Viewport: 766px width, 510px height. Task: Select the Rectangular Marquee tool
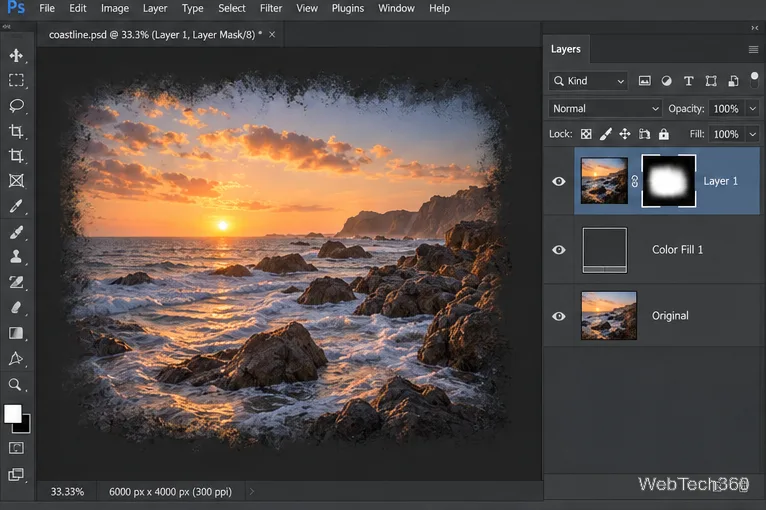click(x=16, y=80)
